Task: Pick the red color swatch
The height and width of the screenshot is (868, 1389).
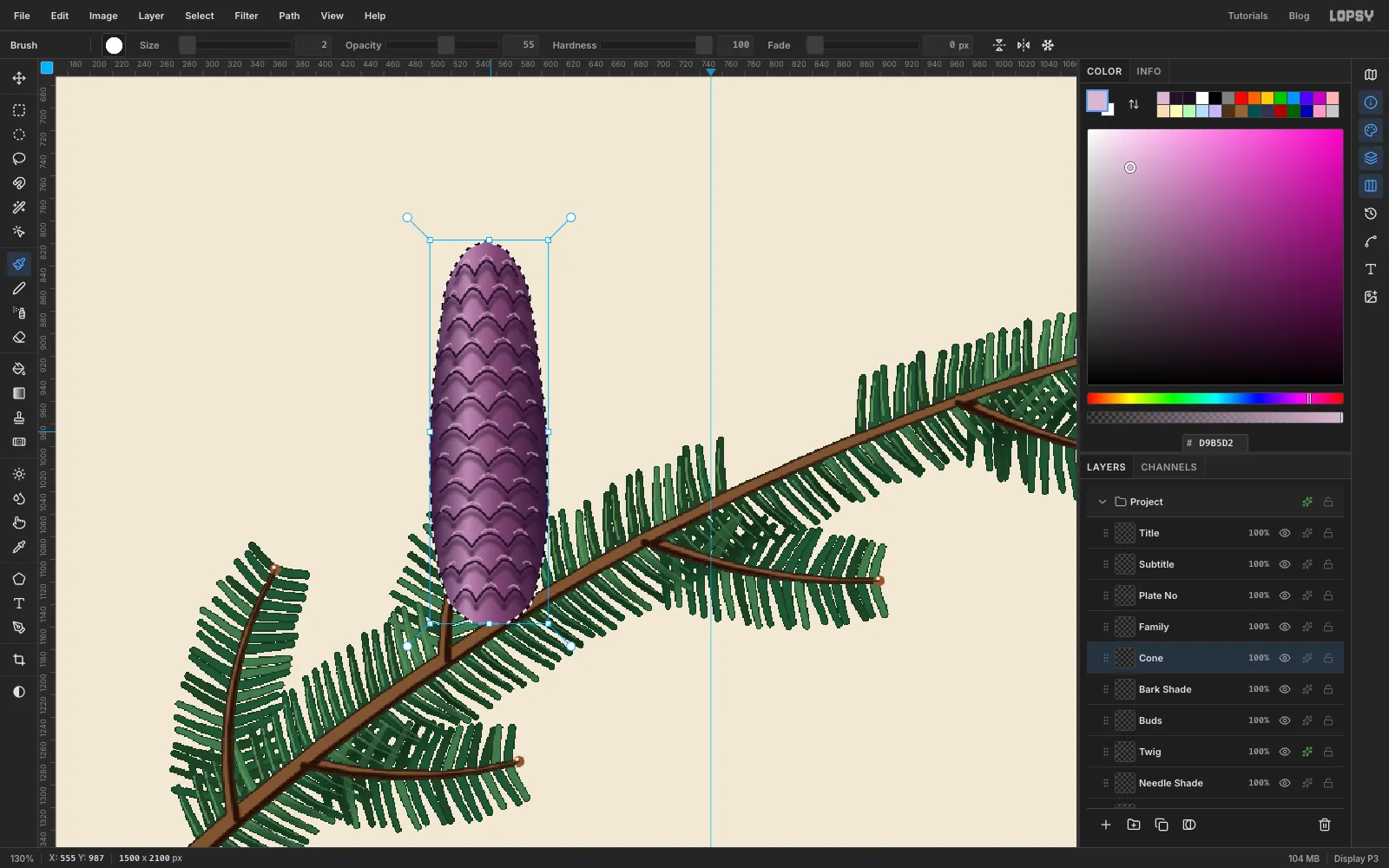Action: (x=1241, y=98)
